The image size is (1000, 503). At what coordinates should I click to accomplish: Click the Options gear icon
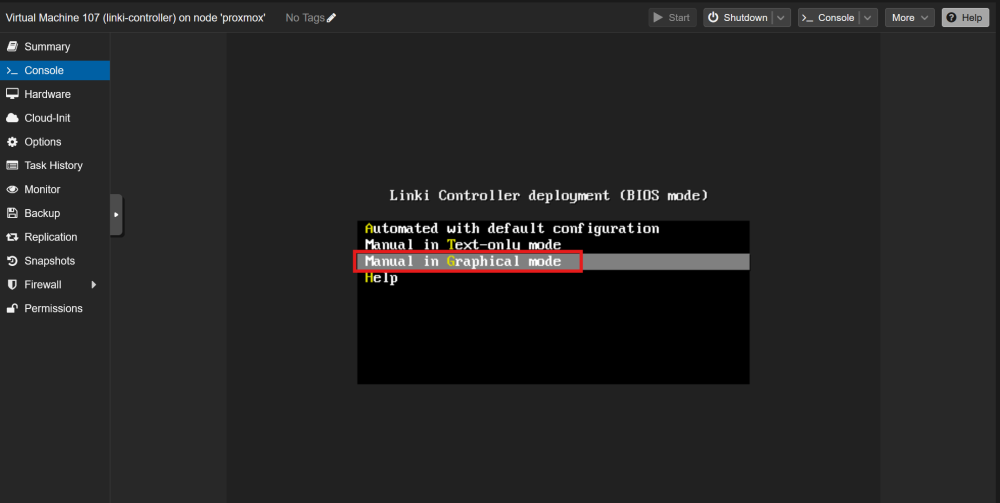(12, 142)
